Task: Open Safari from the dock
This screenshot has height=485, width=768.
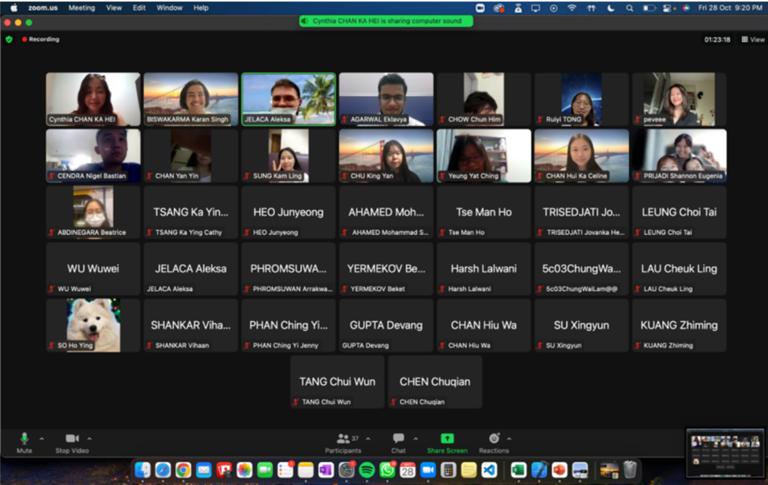Action: coord(163,470)
